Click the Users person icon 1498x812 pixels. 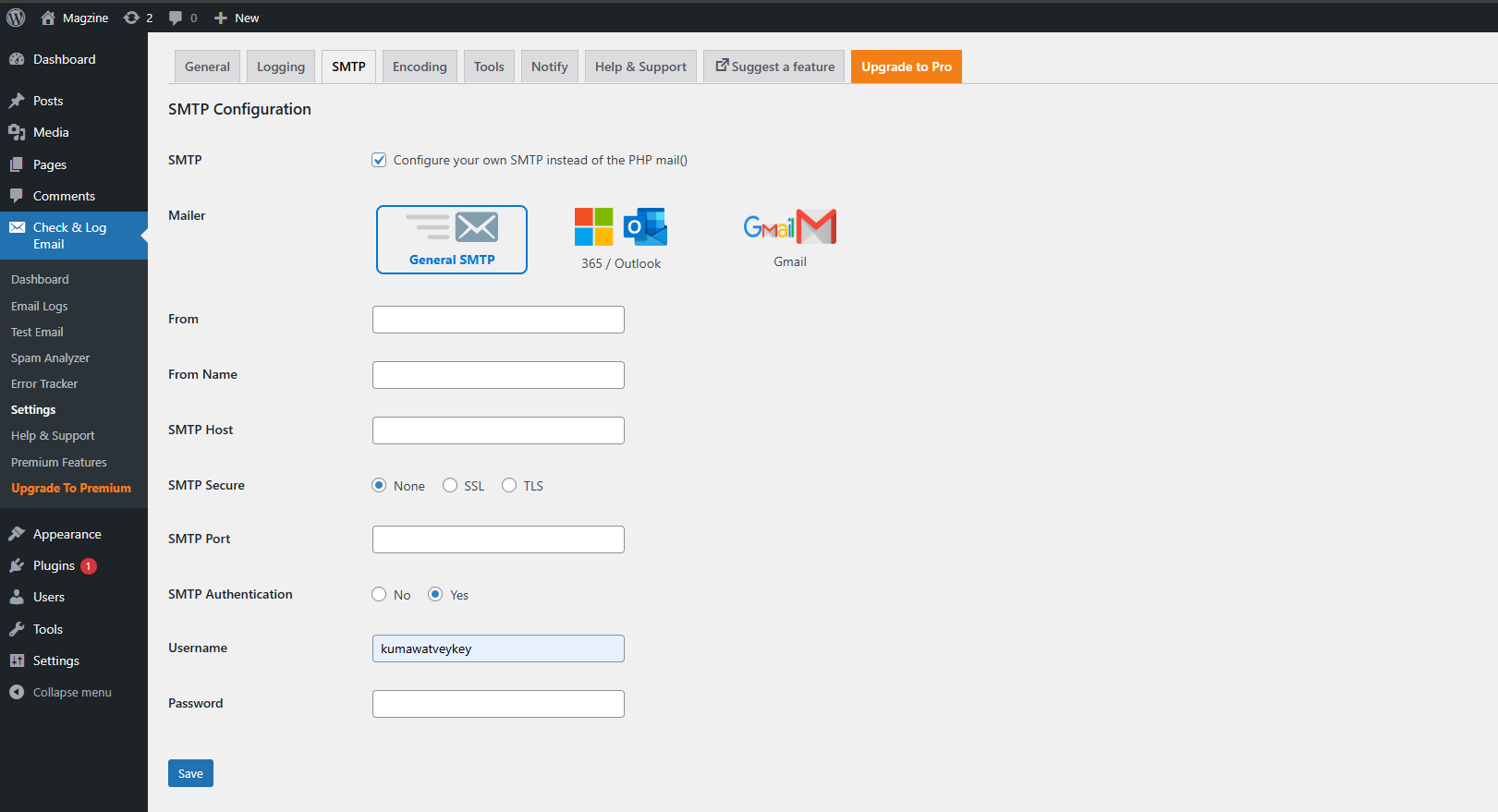(17, 597)
